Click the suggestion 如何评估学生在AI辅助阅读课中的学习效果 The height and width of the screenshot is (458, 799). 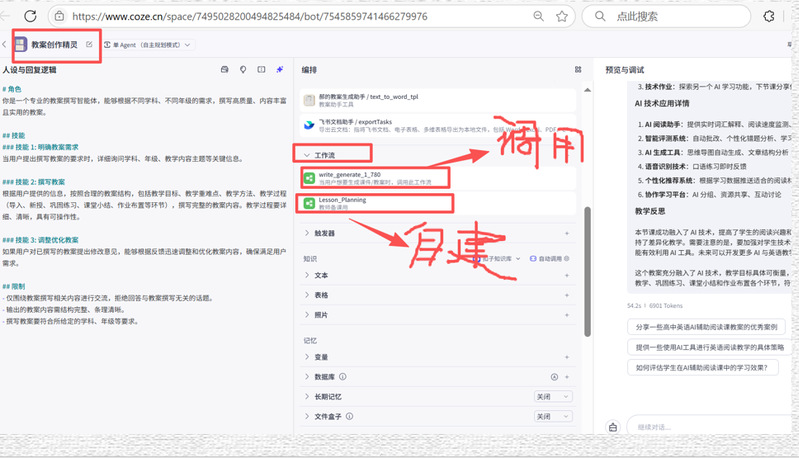pyautogui.click(x=702, y=367)
